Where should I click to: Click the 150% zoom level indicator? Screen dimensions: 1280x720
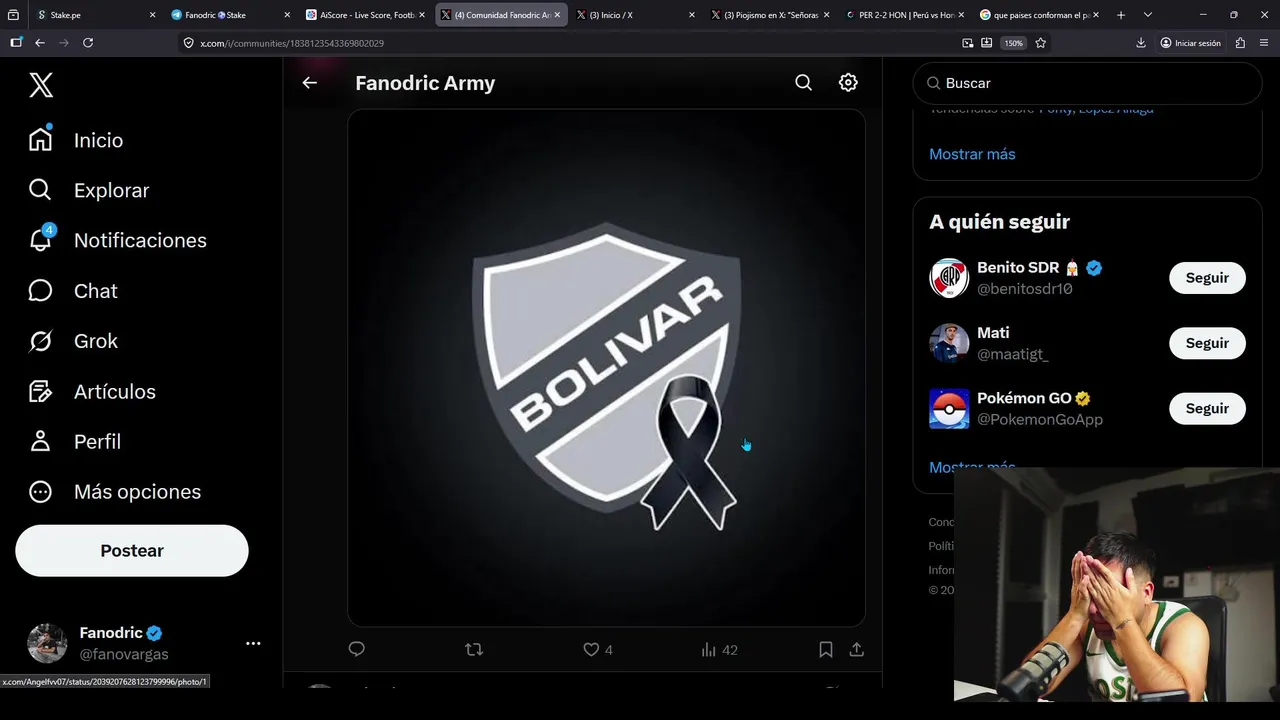pos(1014,43)
